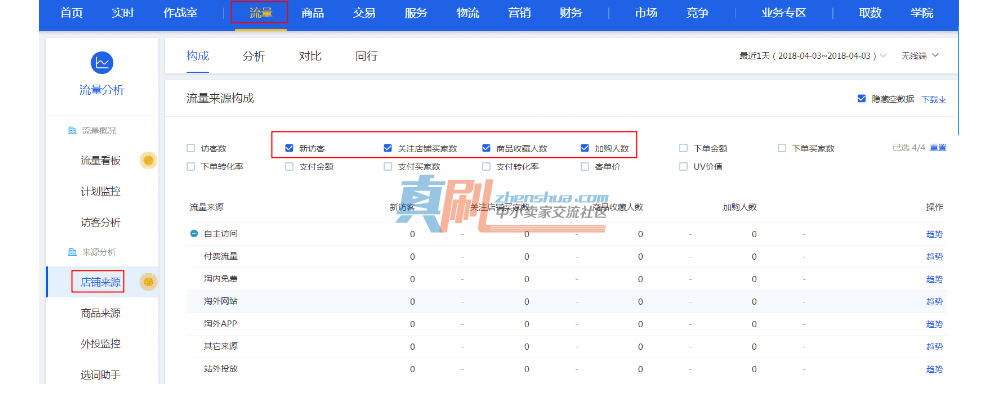1007x408 pixels.
Task: Open 外投监控 in the sidebar
Action: pyautogui.click(x=101, y=344)
